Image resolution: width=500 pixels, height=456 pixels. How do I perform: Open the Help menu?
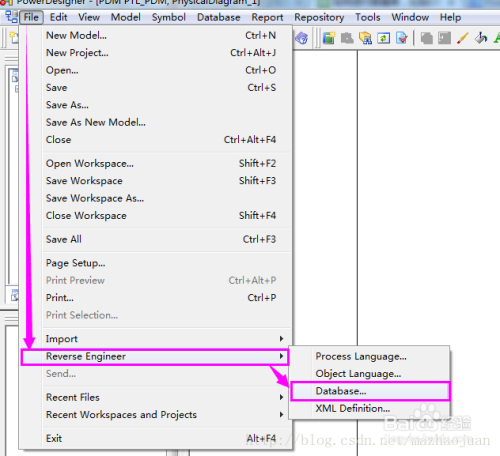450,17
